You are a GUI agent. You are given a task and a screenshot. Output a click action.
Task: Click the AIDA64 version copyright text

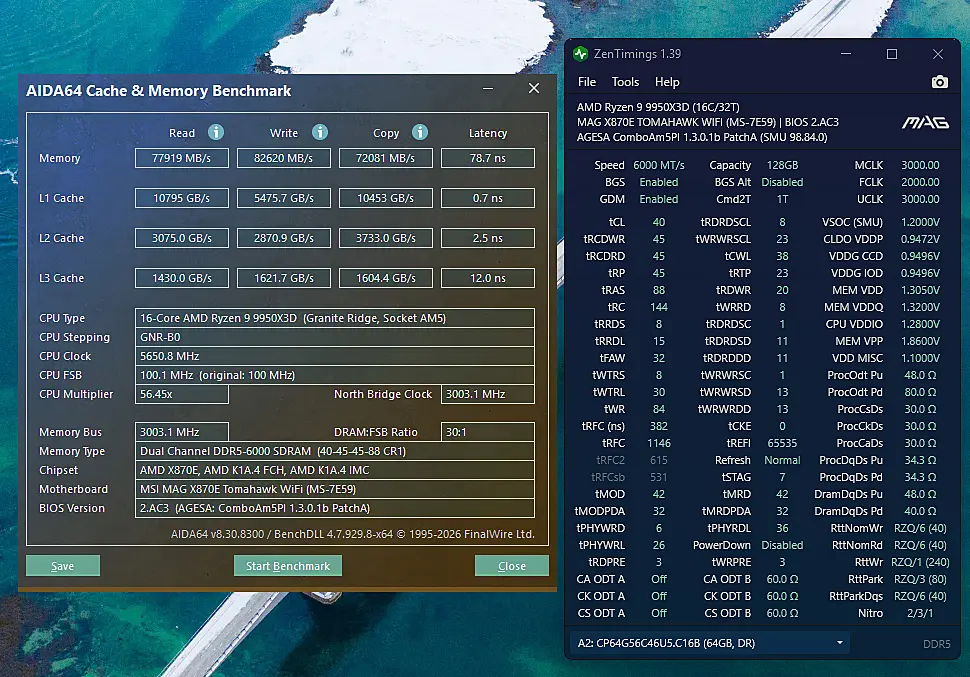tap(353, 534)
